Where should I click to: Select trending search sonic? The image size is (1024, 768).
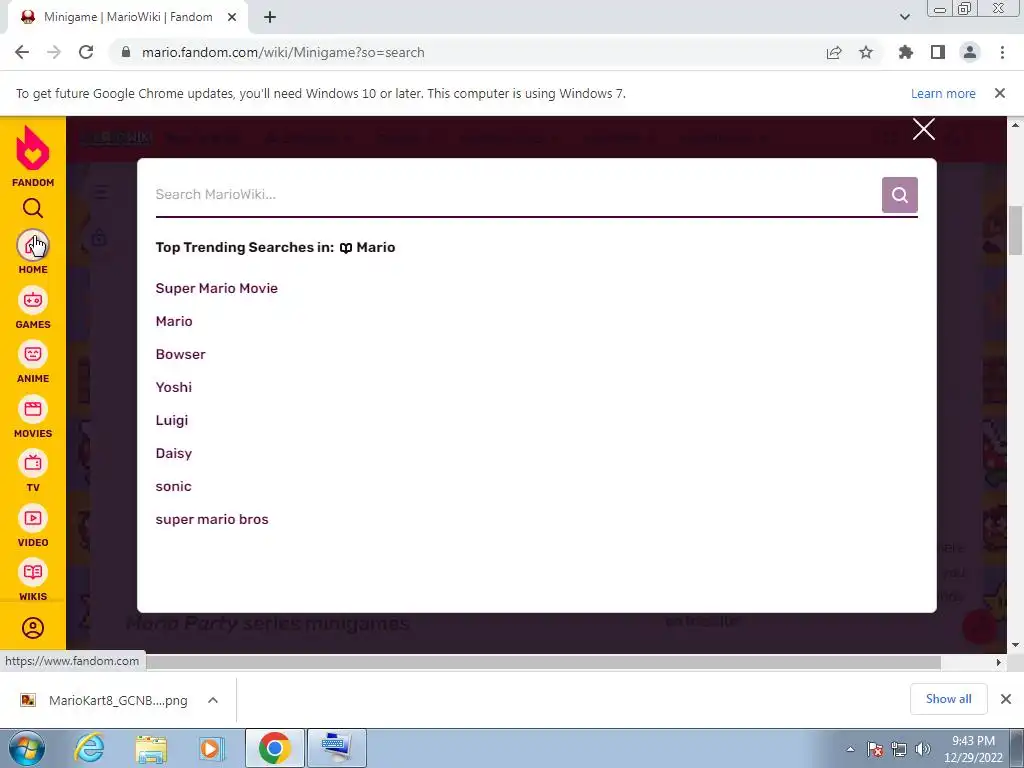173,486
